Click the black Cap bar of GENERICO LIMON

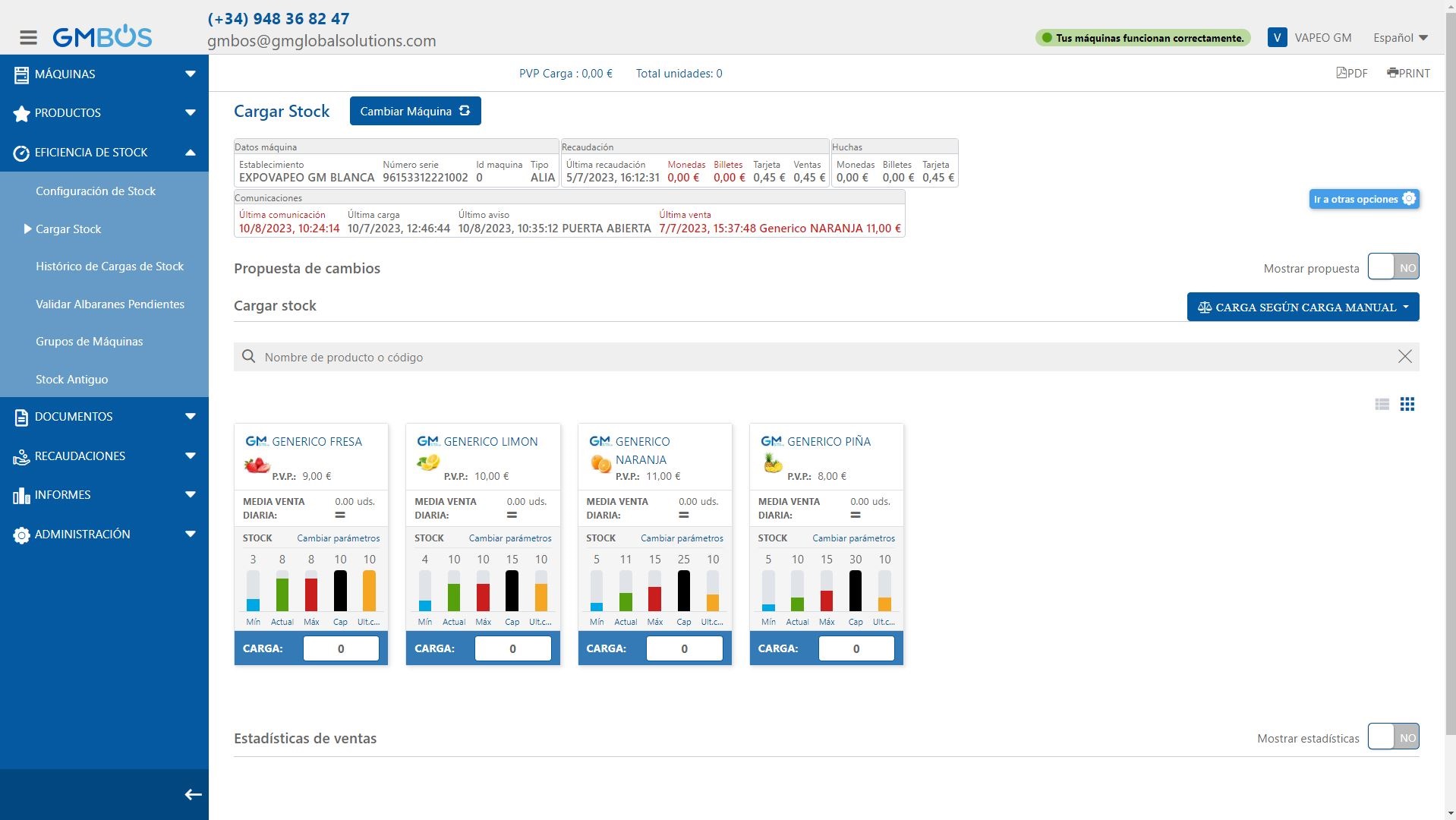point(512,591)
